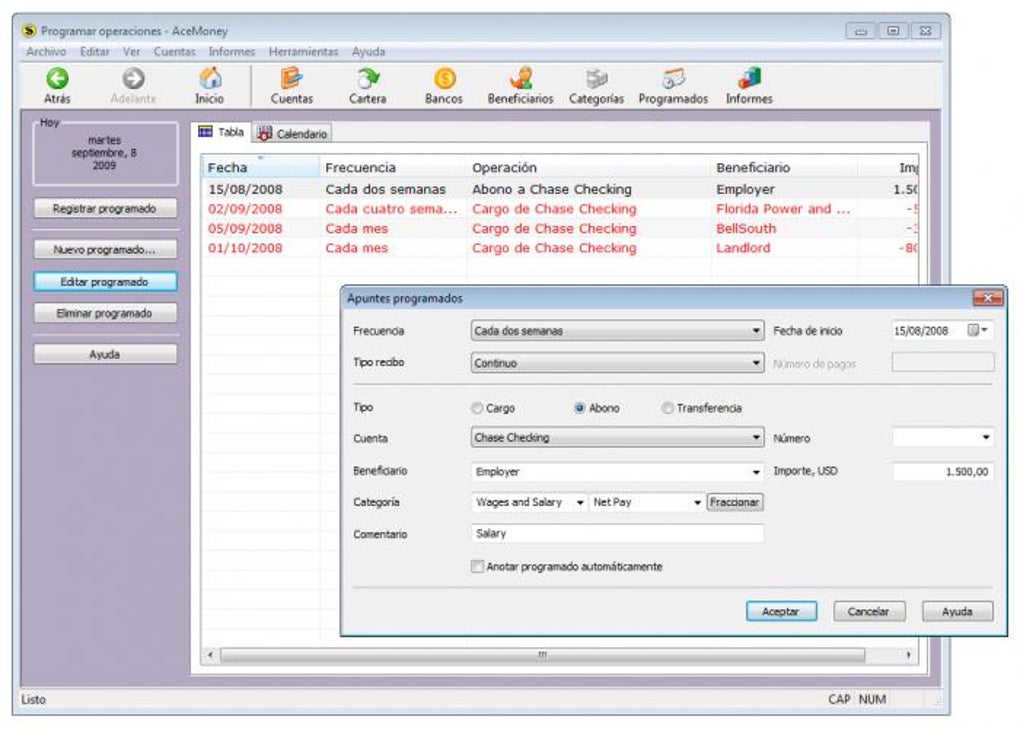This screenshot has width=1020, height=729.
Task: Click the calendar icon on Calendario tab
Action: (264, 133)
